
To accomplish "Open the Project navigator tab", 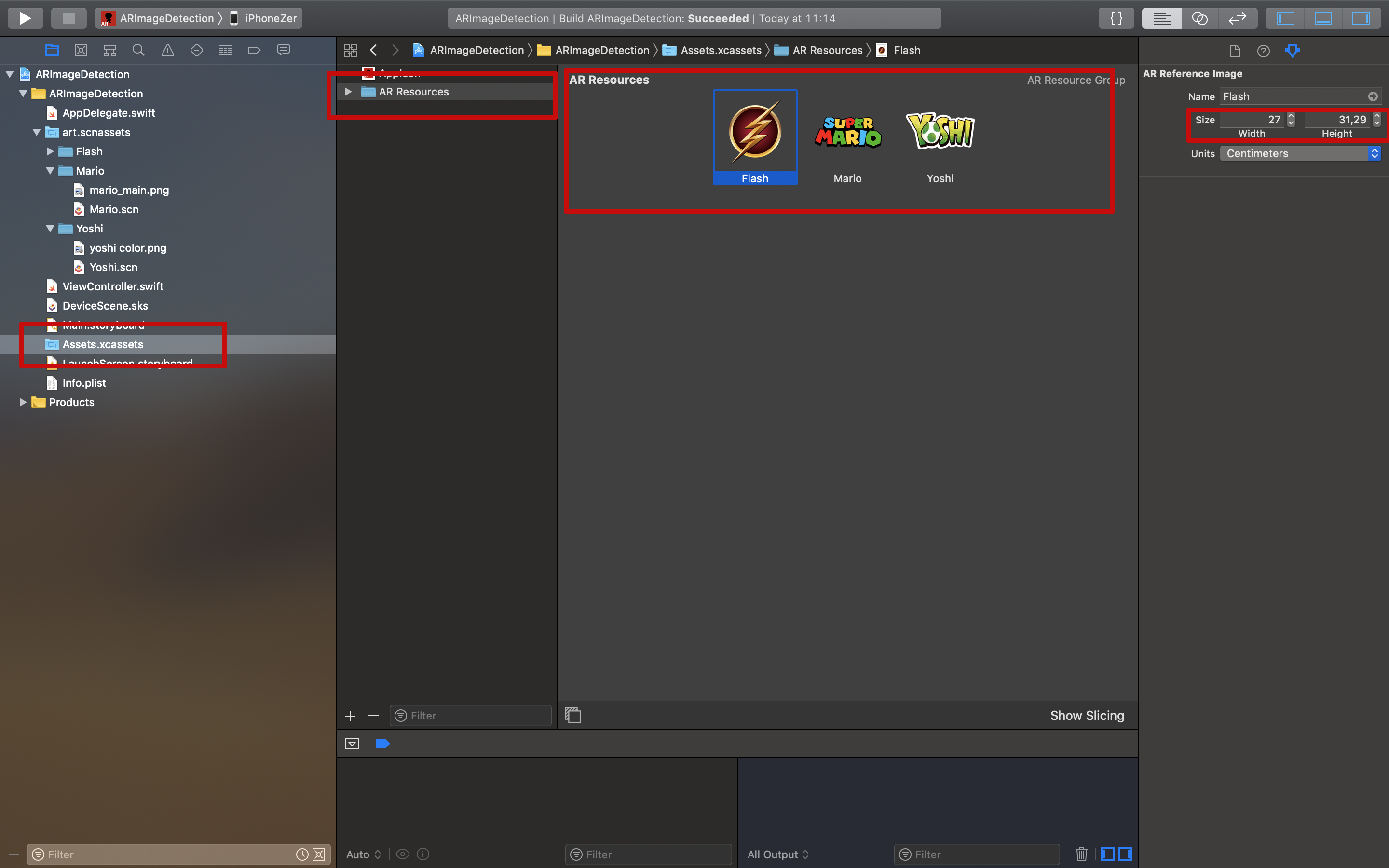I will click(x=52, y=50).
